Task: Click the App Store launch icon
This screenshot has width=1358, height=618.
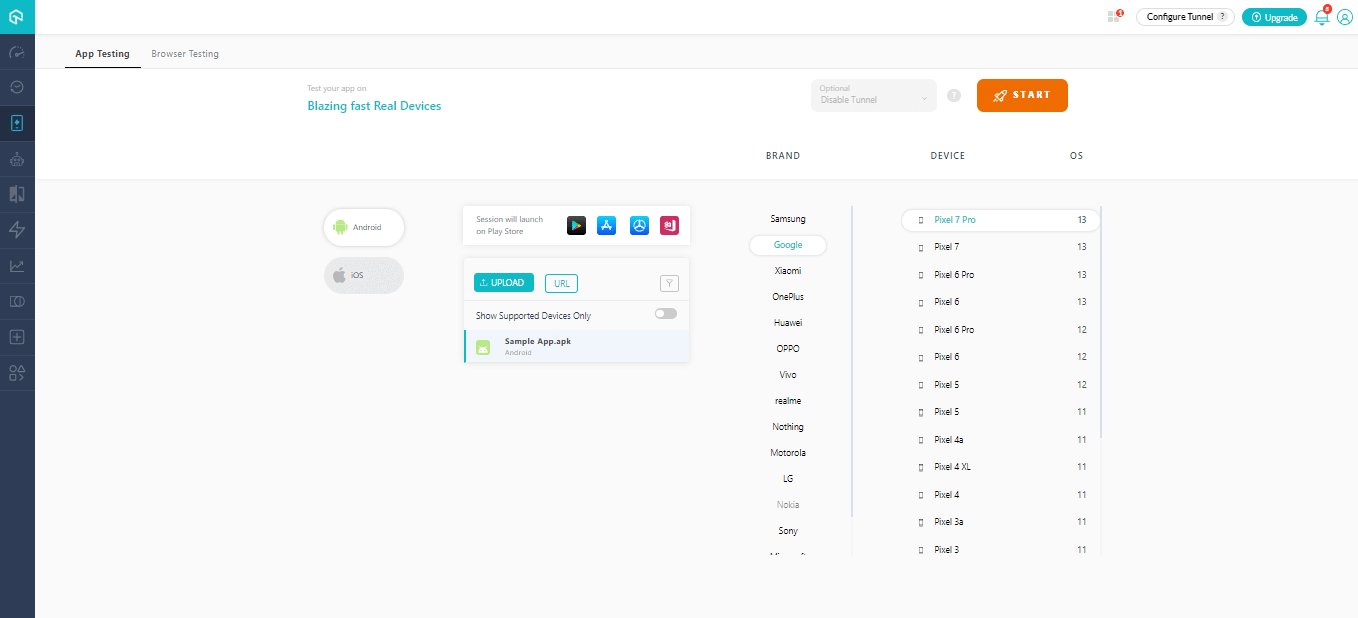Action: pyautogui.click(x=606, y=226)
